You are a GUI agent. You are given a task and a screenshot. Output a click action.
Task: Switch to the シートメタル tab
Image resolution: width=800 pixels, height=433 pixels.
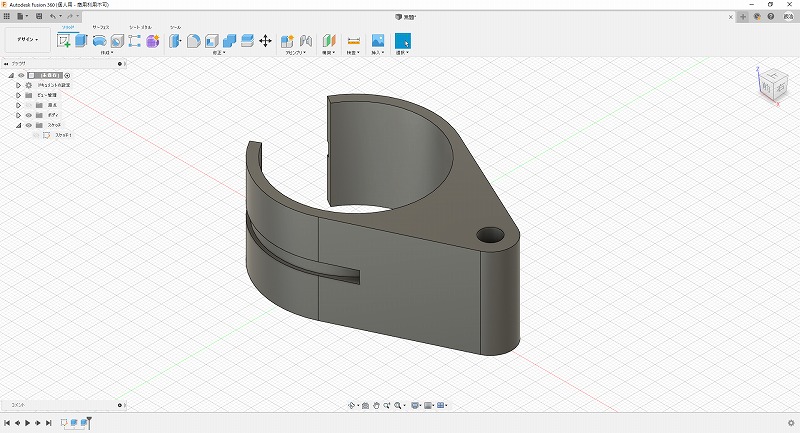pyautogui.click(x=140, y=27)
